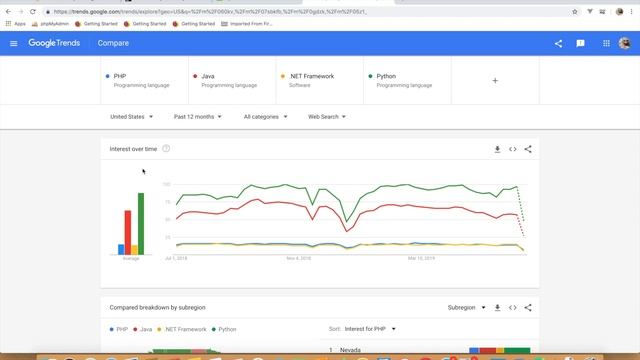Open the Subregion dropdown
The width and height of the screenshot is (640, 360).
(x=466, y=307)
